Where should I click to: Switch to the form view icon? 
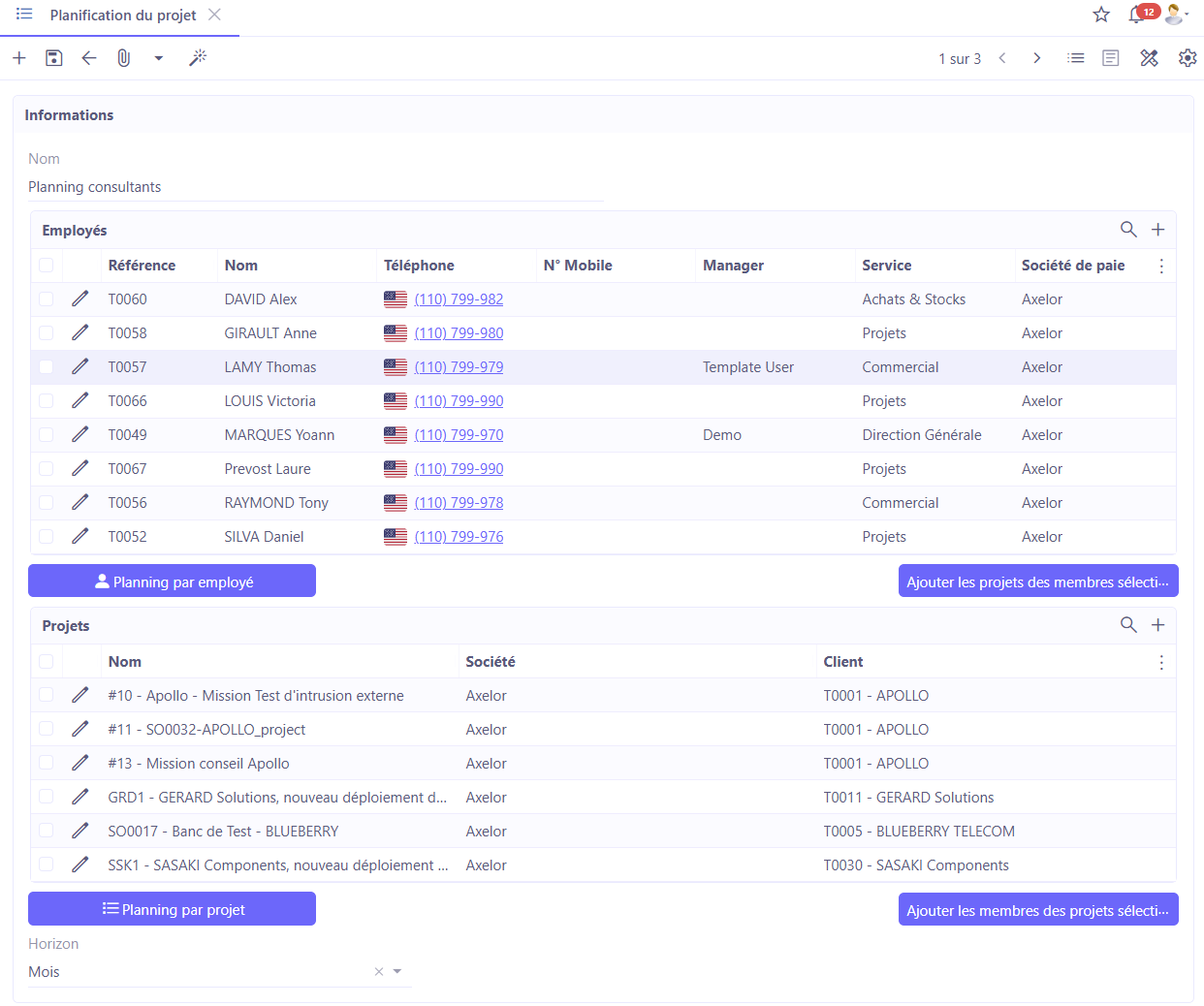[1111, 58]
